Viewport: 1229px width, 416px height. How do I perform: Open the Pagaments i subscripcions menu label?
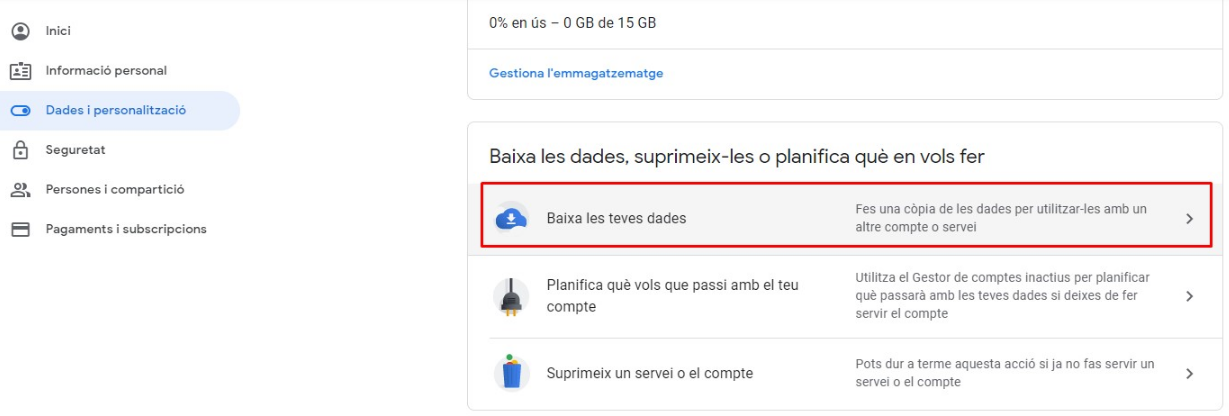pos(126,229)
